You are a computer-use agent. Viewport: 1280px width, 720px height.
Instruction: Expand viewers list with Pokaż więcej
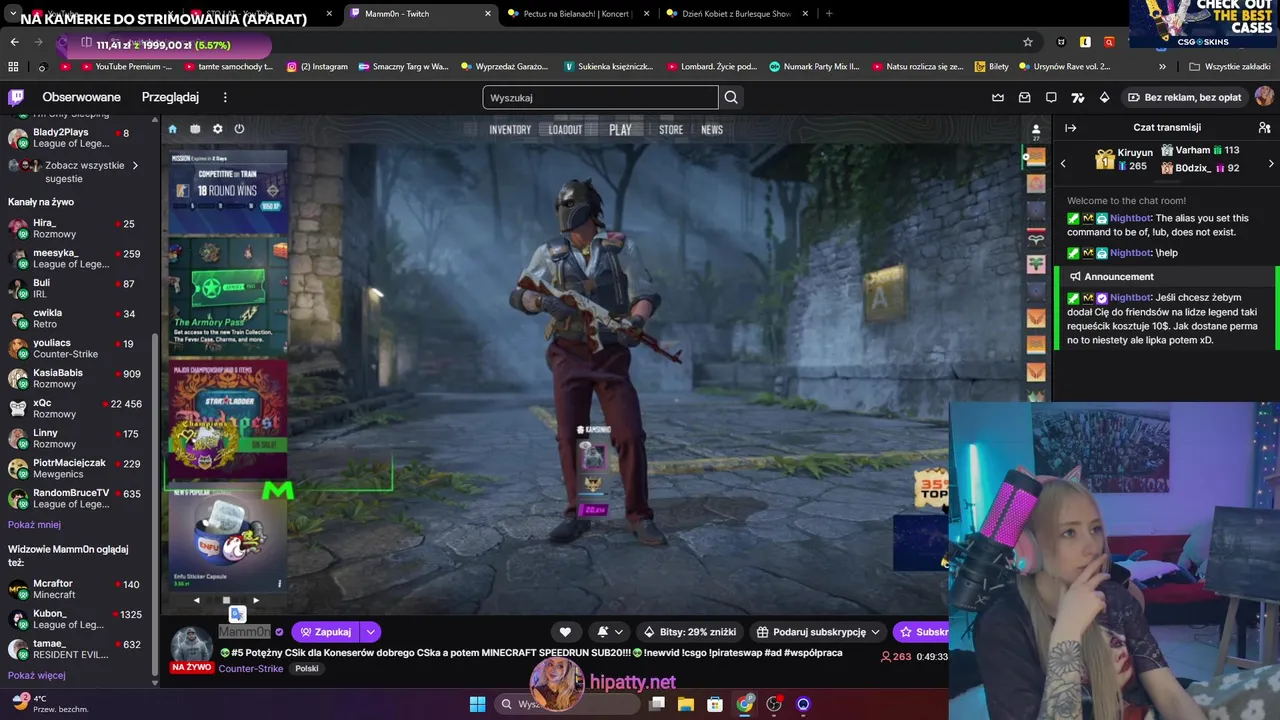(x=36, y=675)
